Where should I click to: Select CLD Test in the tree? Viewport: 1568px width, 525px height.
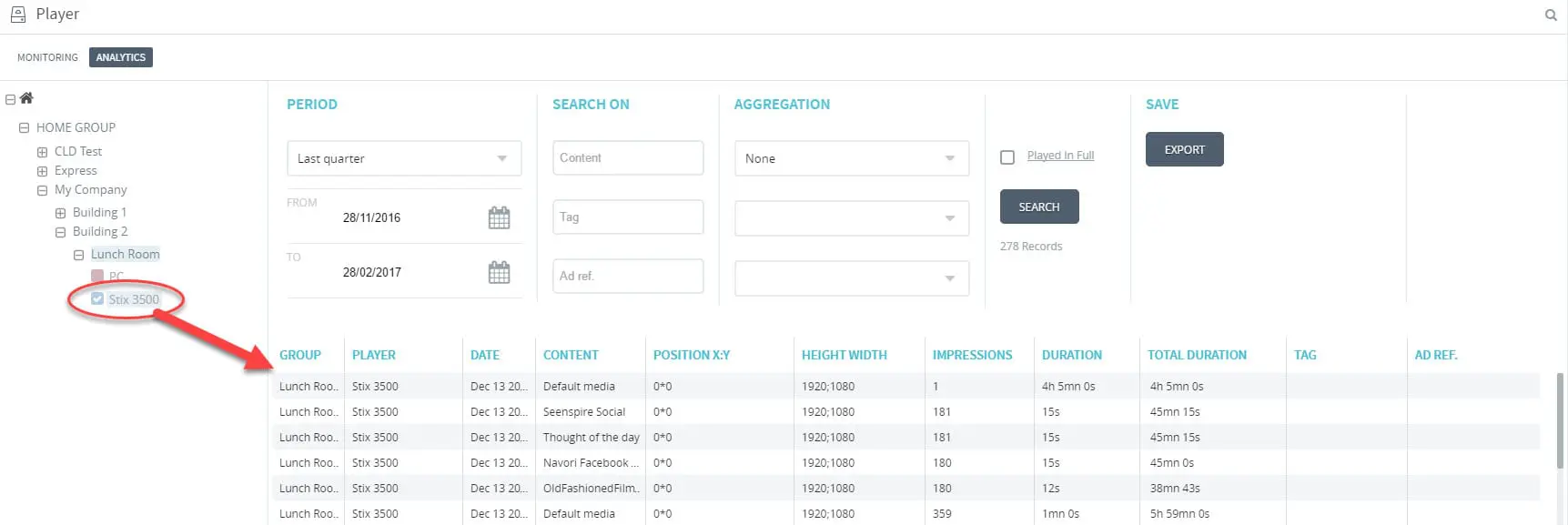tap(78, 151)
